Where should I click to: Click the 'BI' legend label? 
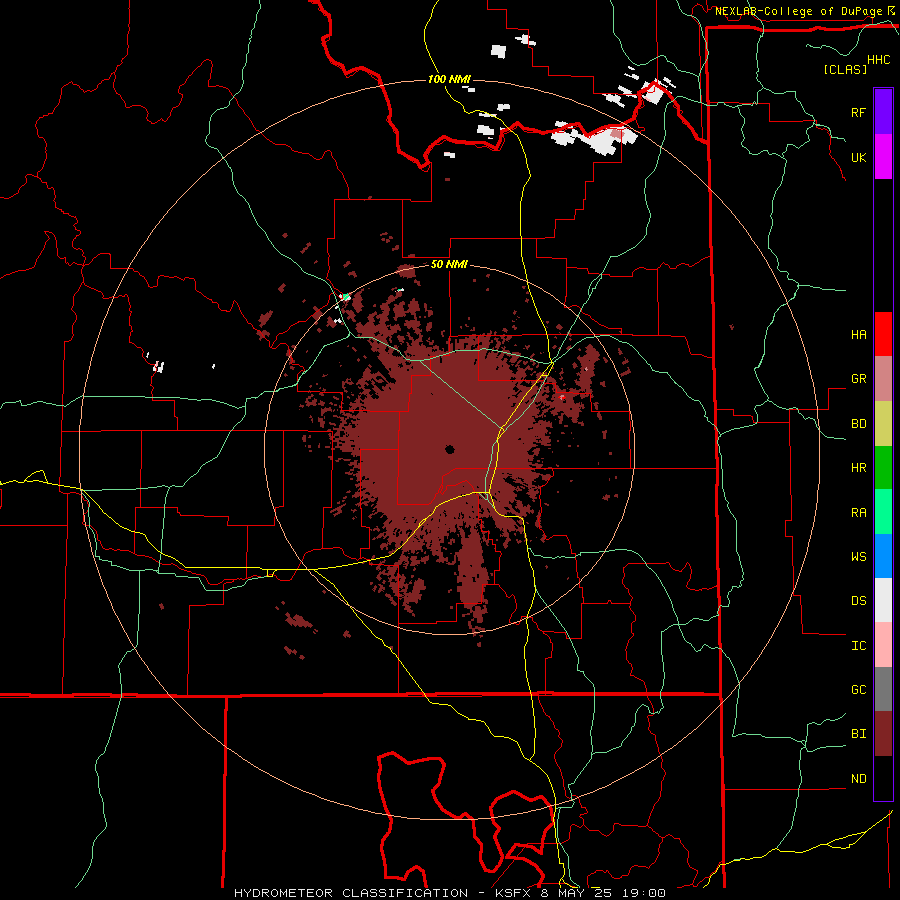coord(858,734)
